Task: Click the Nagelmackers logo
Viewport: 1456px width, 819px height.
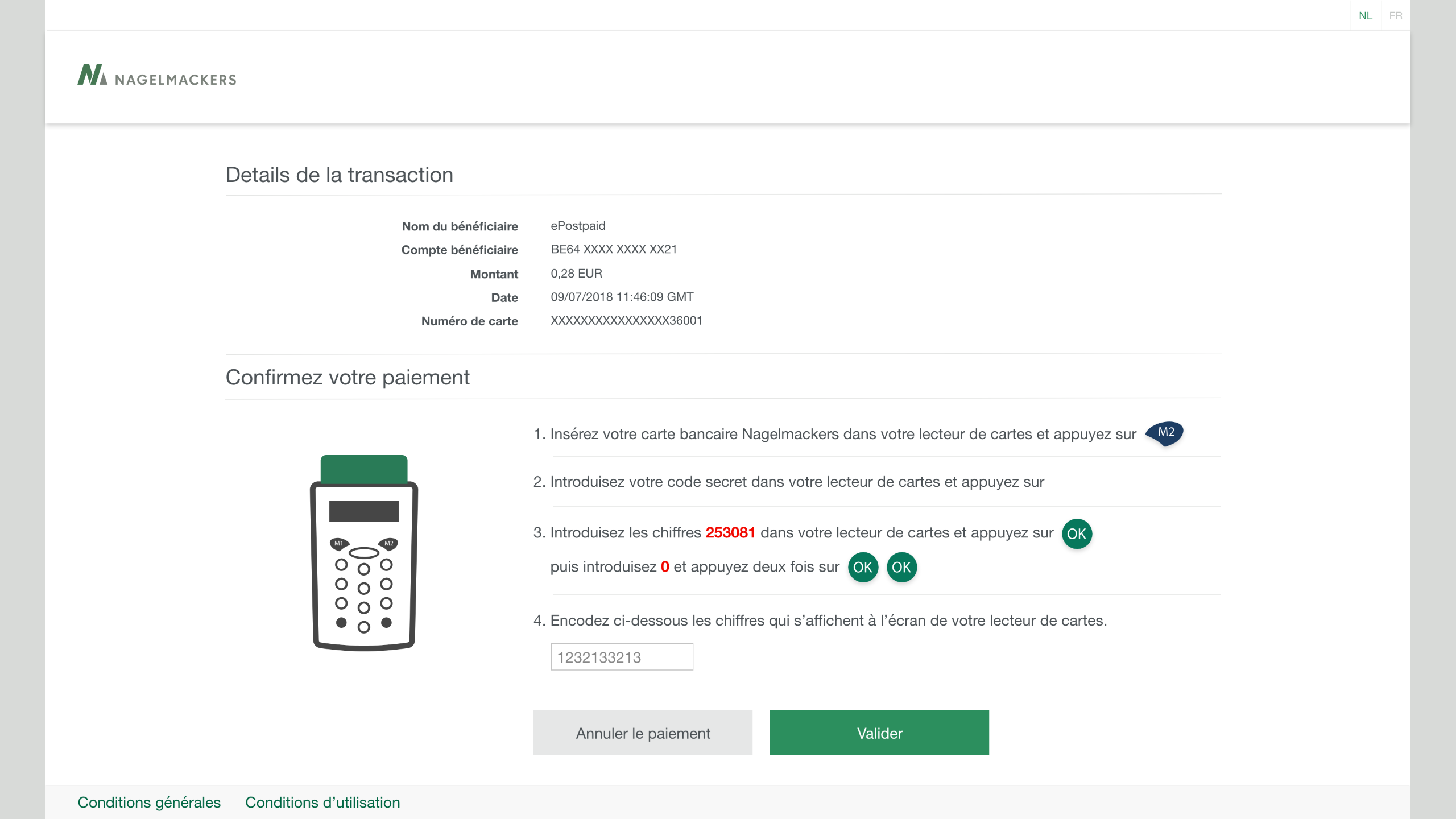Action: [157, 76]
